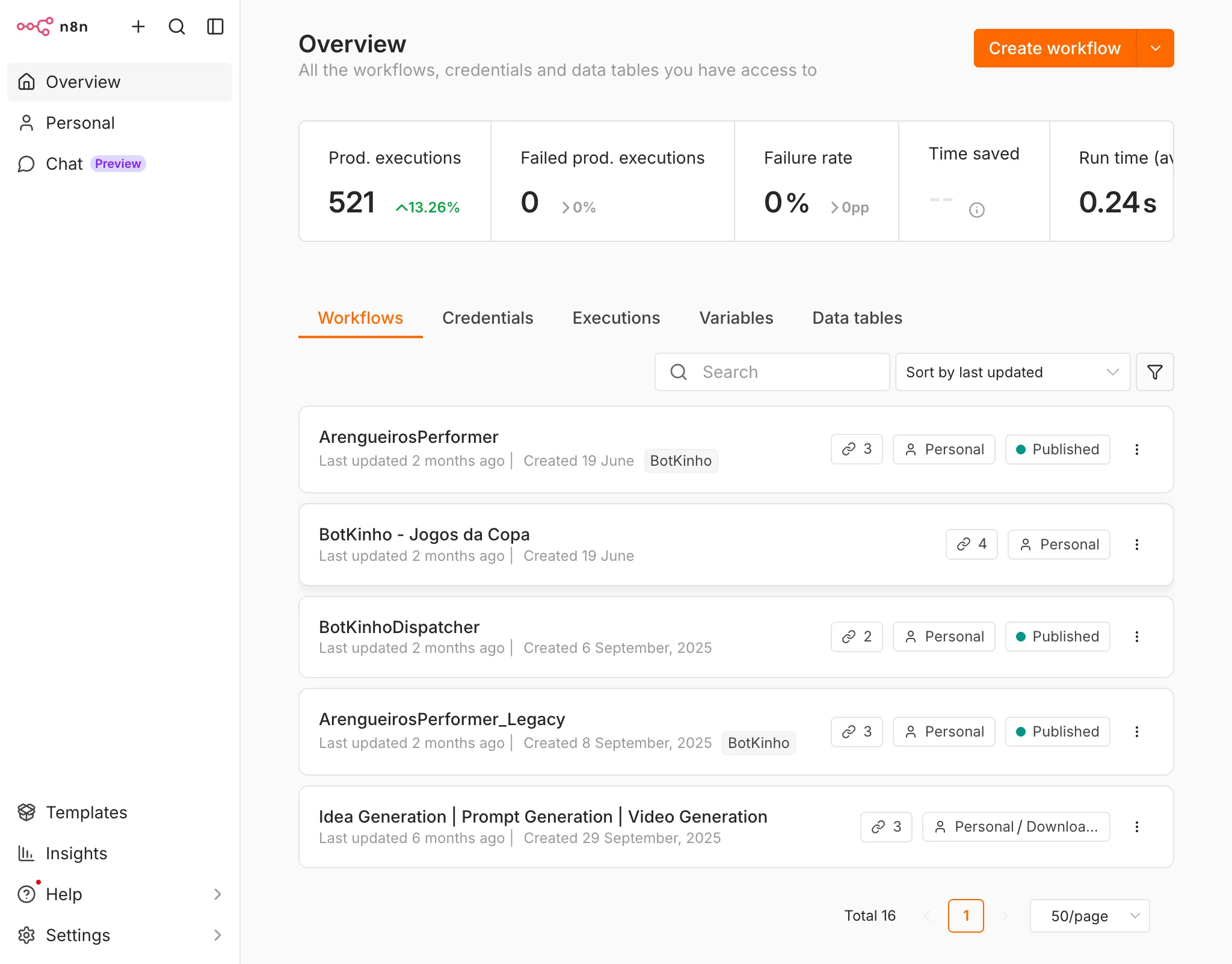This screenshot has width=1232, height=964.
Task: Open the Sort by last updated dropdown
Action: (1012, 372)
